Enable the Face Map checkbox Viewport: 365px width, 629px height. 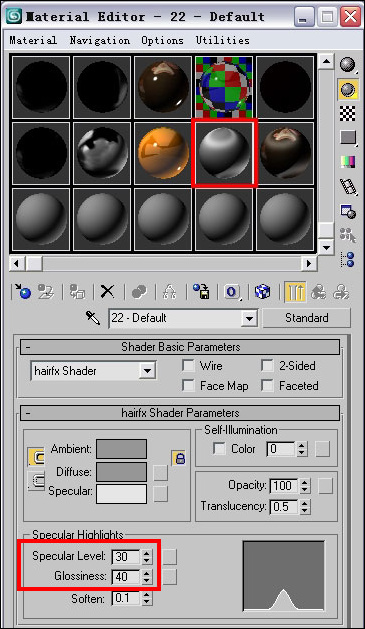point(188,386)
